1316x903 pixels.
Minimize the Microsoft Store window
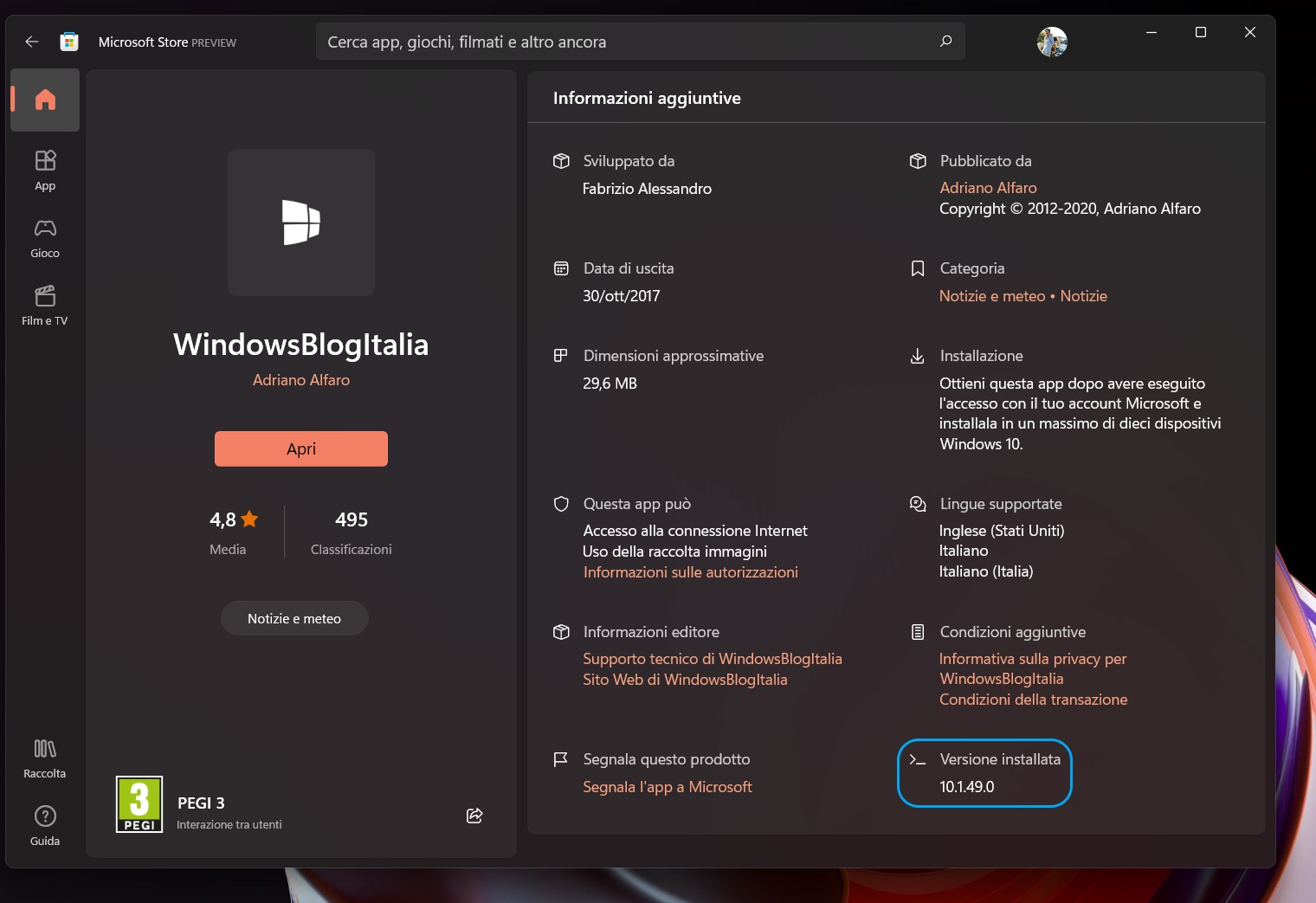(x=1151, y=32)
